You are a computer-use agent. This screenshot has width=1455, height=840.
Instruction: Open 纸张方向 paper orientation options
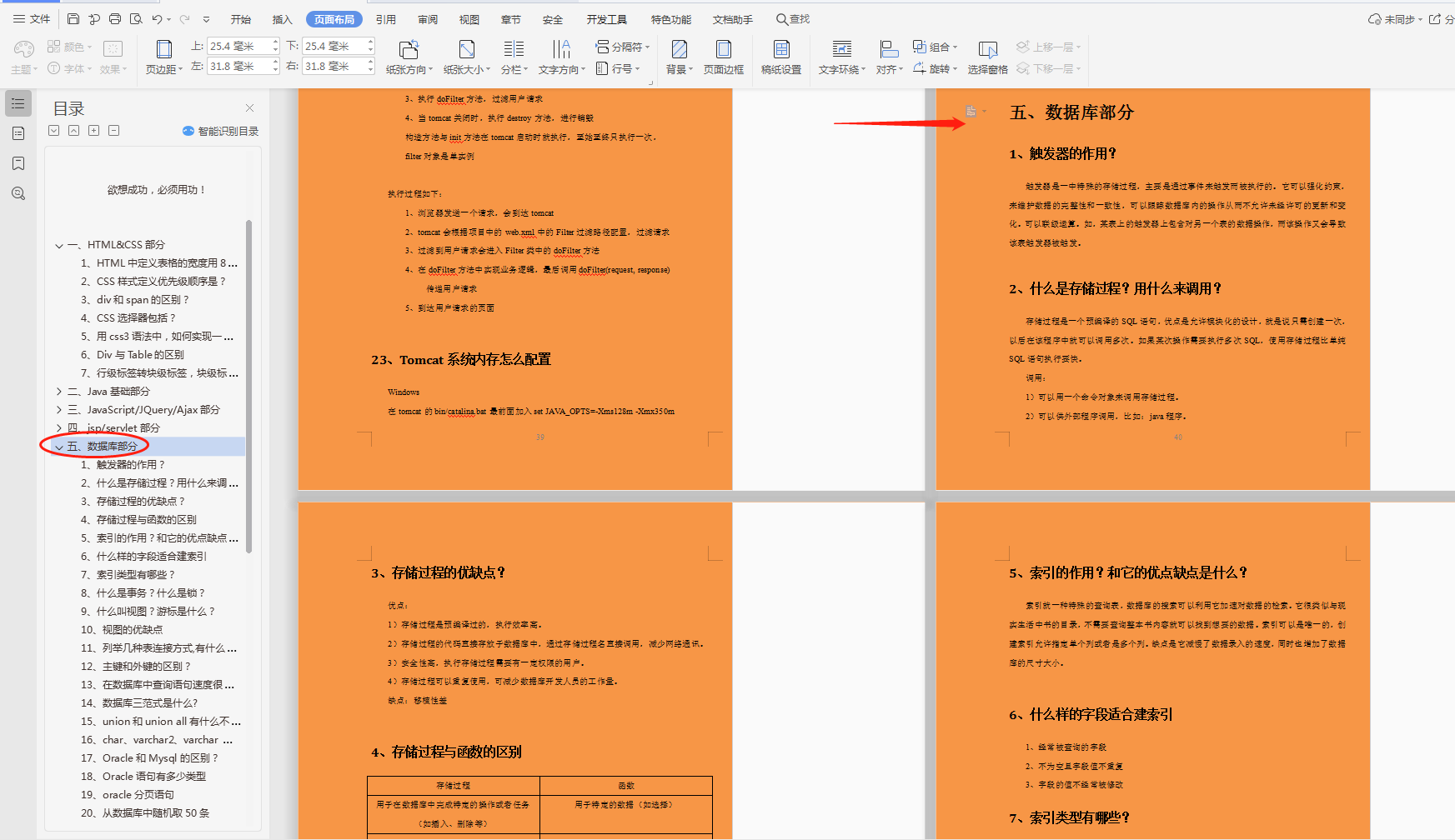pyautogui.click(x=409, y=57)
